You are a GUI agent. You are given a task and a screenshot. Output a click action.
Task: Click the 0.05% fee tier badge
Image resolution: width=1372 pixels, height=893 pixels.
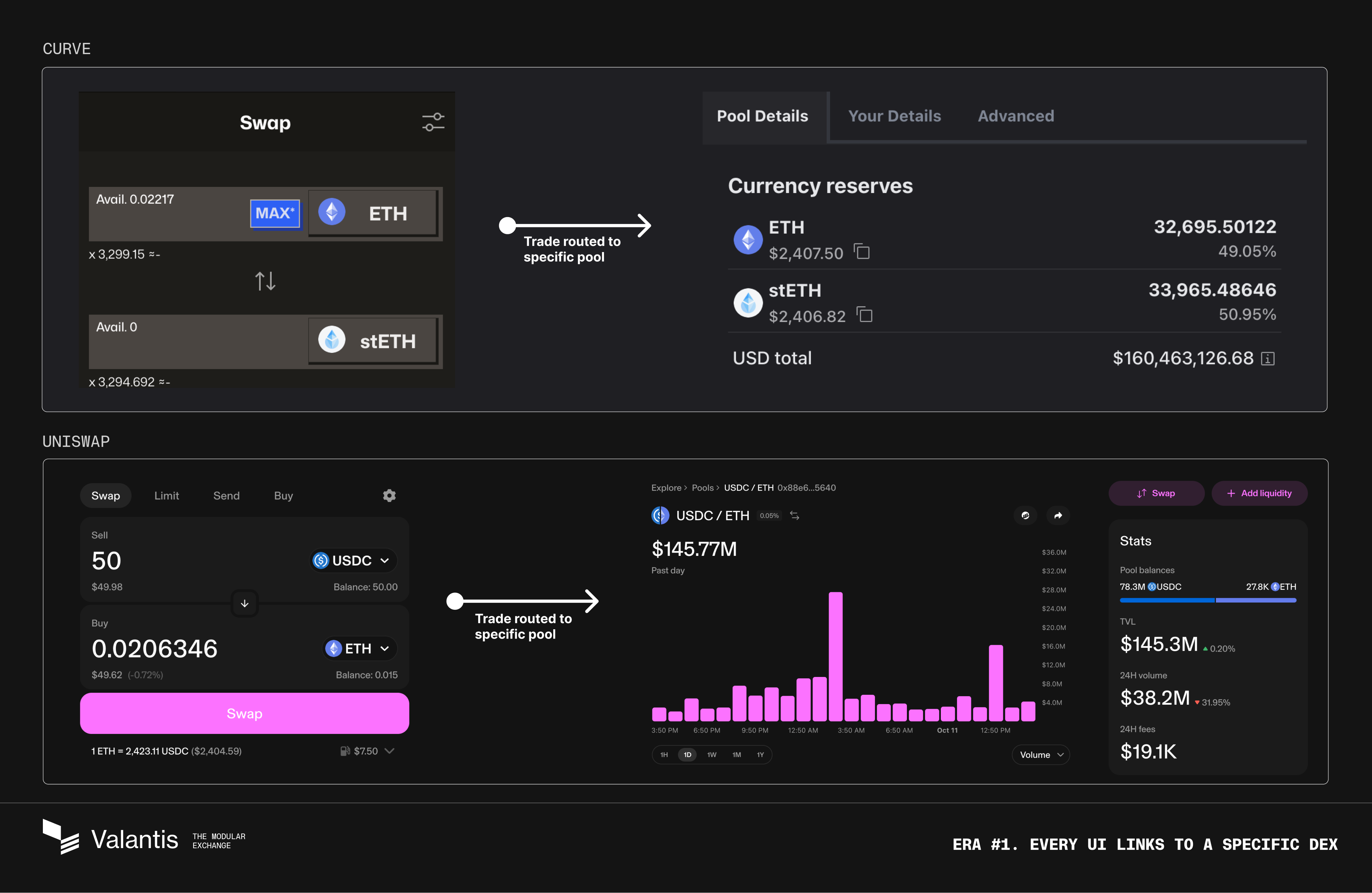[769, 515]
